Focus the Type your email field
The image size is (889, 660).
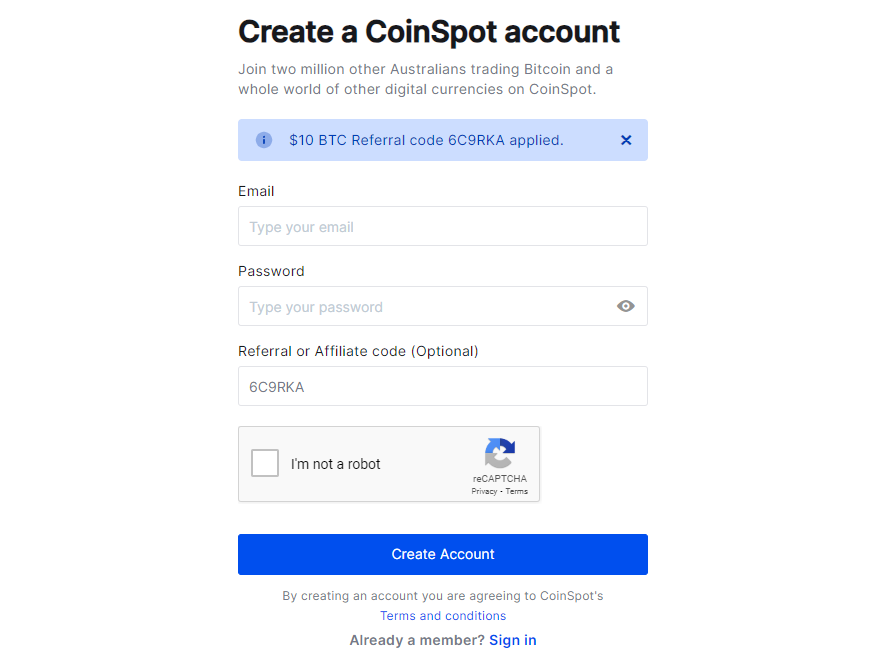pyautogui.click(x=443, y=226)
